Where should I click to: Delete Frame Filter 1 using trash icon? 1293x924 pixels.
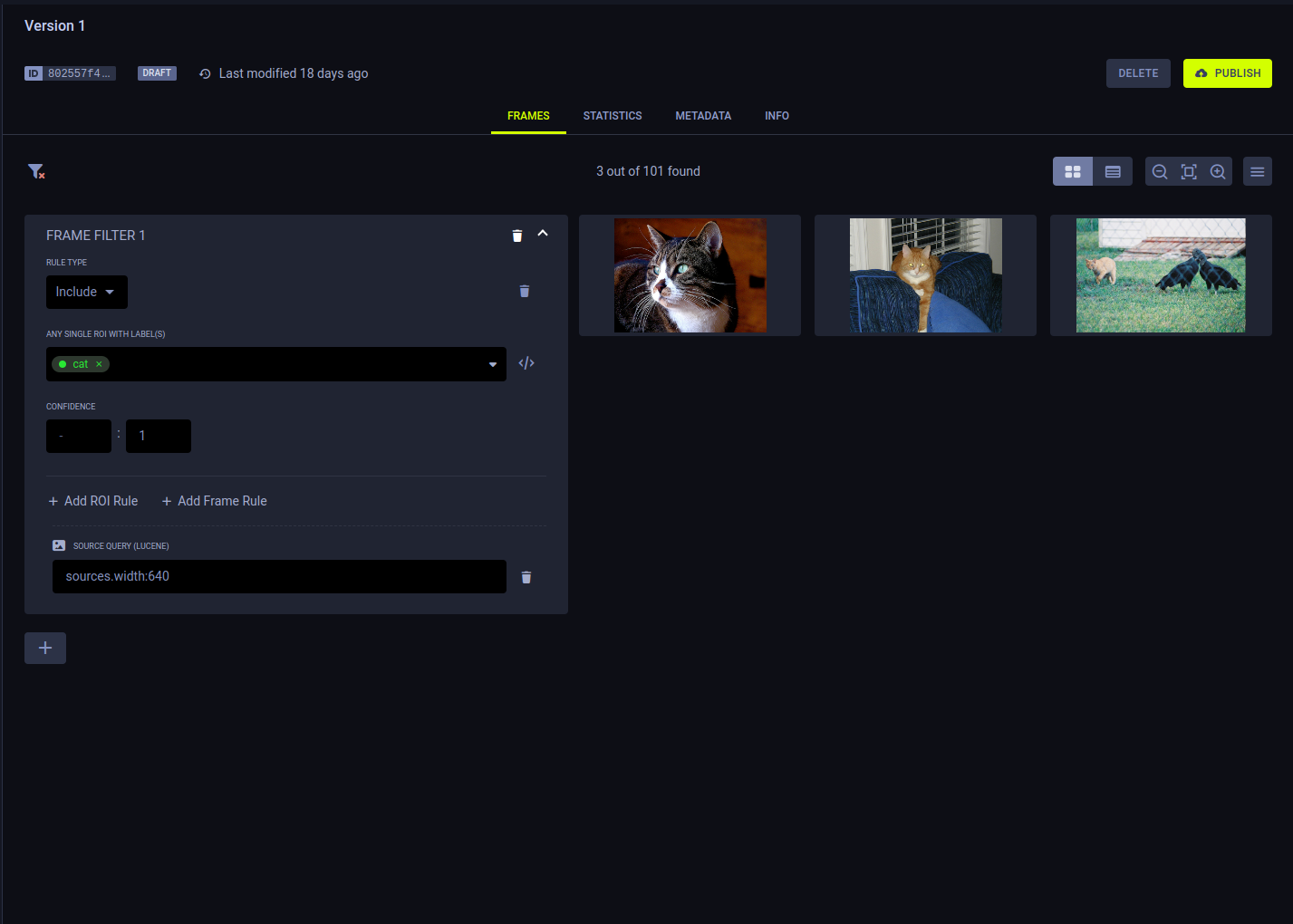click(x=516, y=235)
